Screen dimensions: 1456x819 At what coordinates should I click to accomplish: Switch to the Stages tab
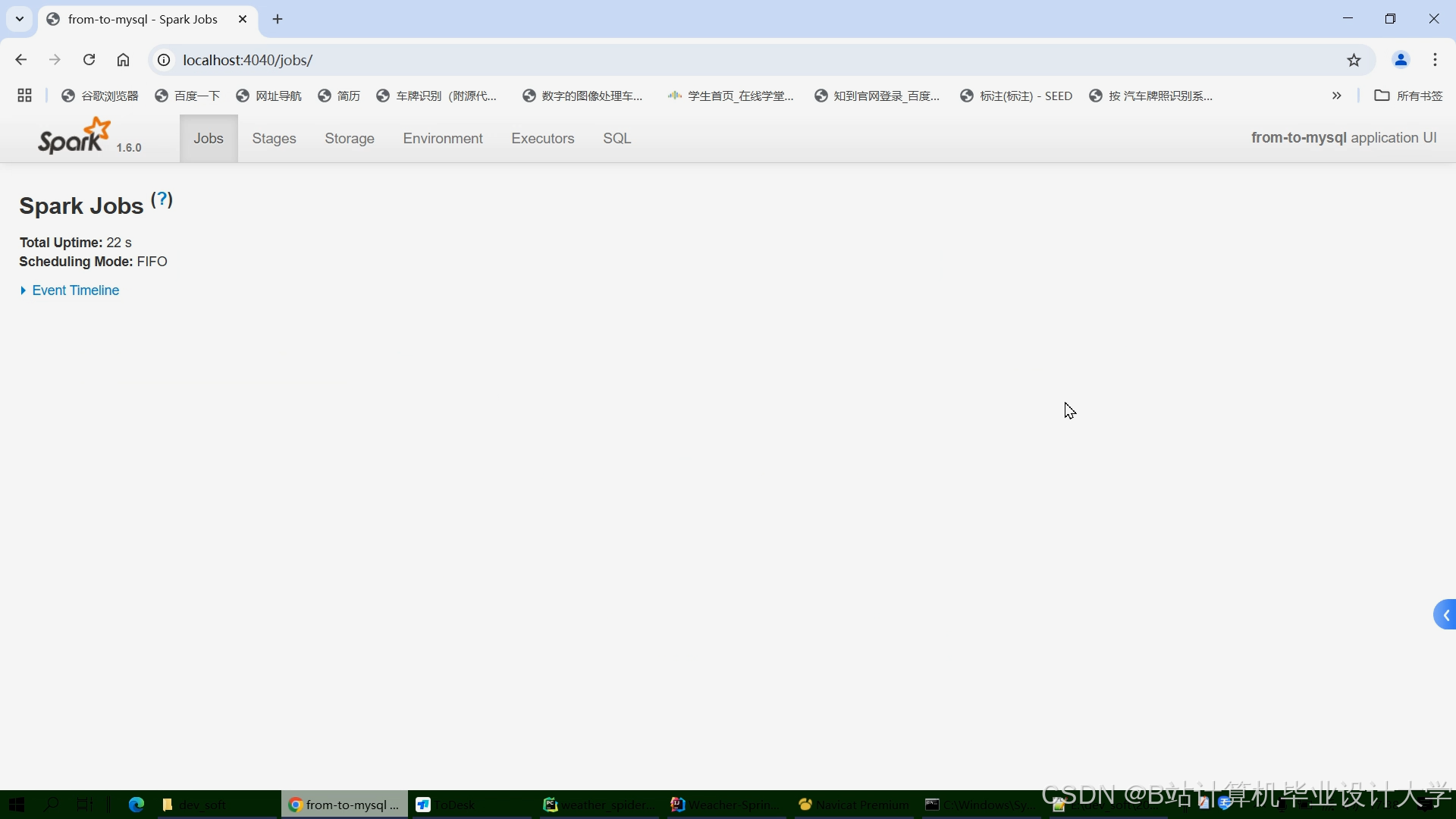pos(274,139)
